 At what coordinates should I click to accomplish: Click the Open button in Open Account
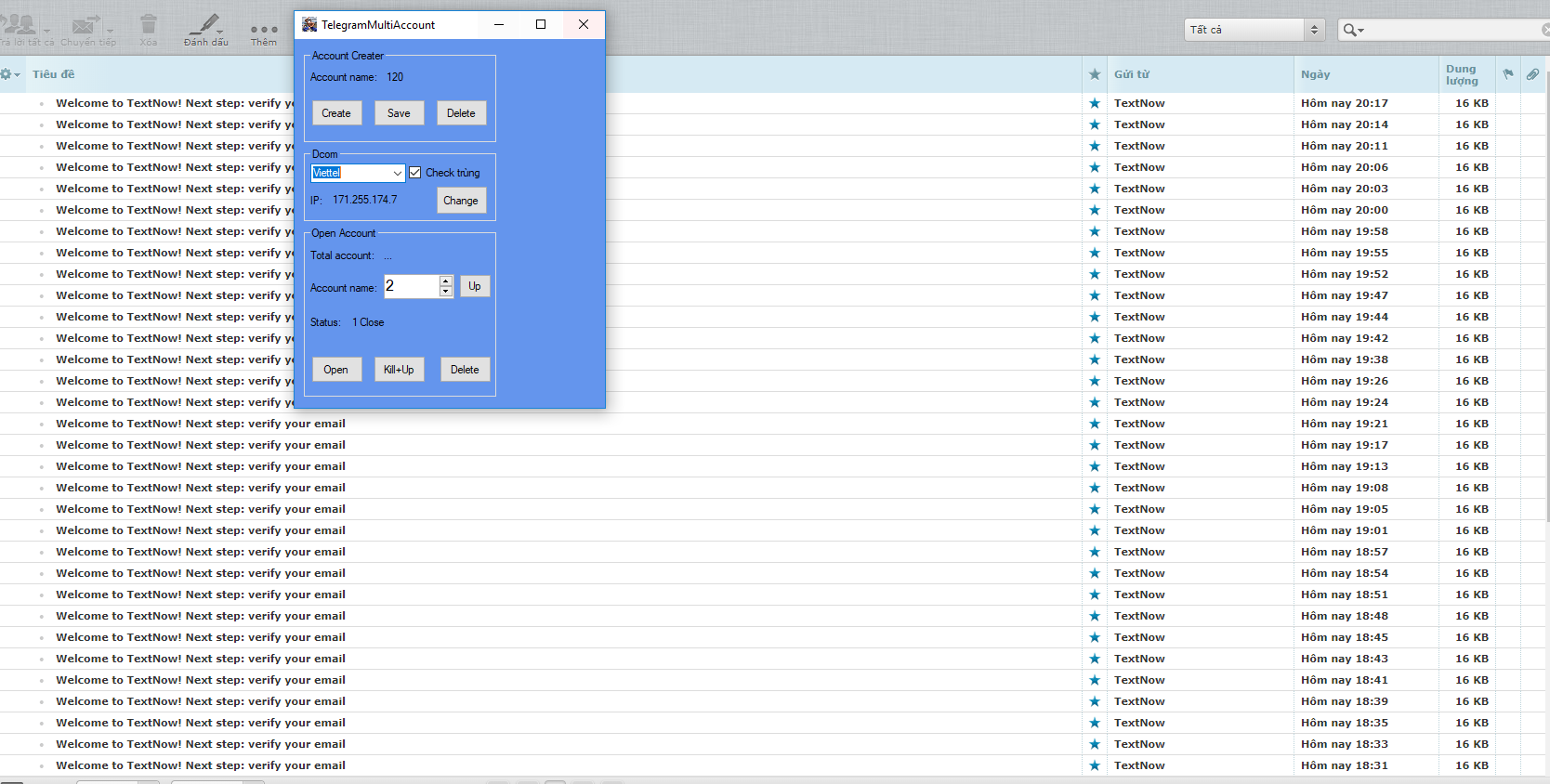point(336,370)
